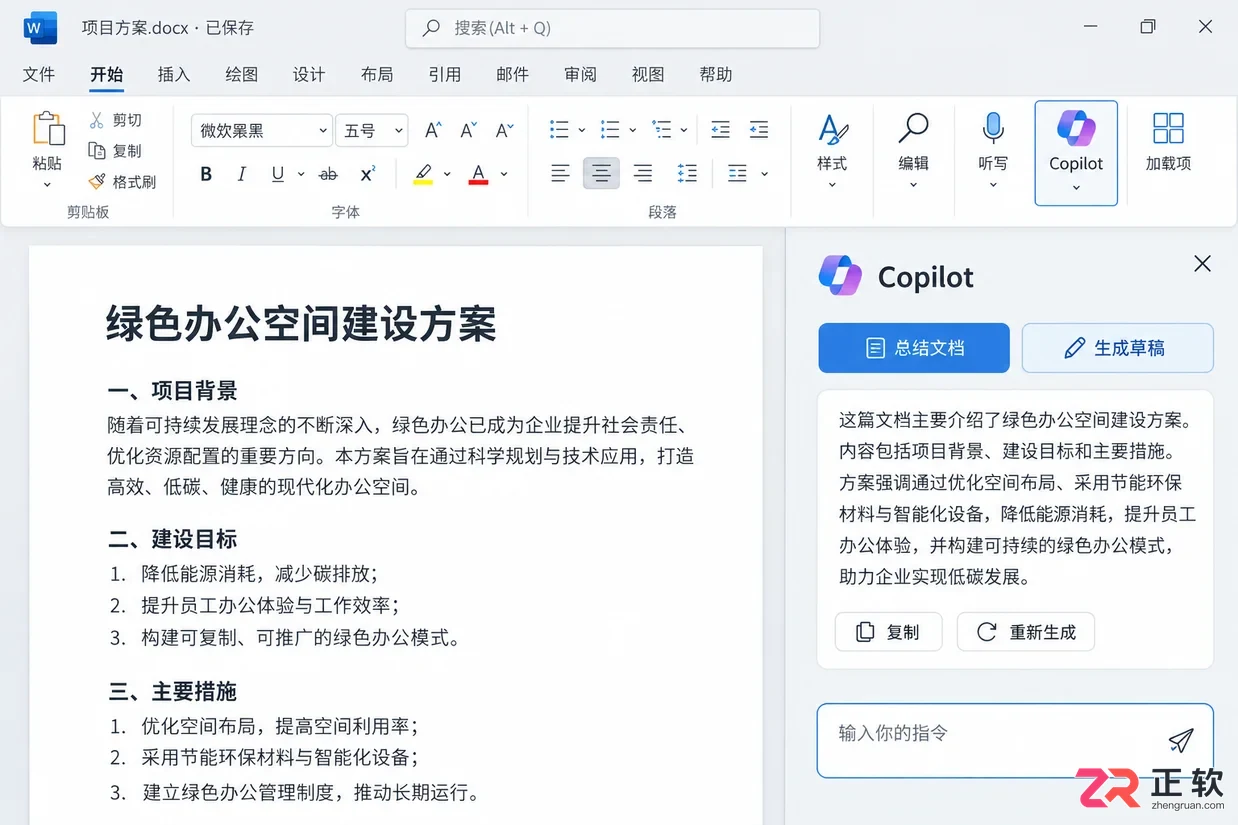Image resolution: width=1238 pixels, height=825 pixels.
Task: Apply the red font color
Action: (478, 174)
